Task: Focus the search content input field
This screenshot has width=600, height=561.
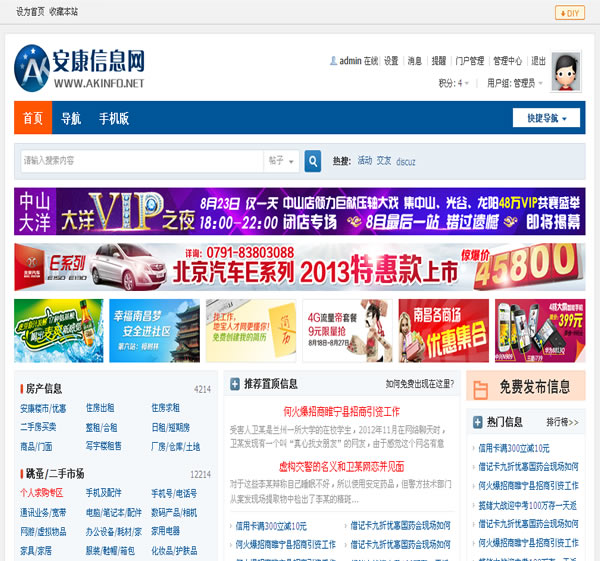Action: (142, 161)
